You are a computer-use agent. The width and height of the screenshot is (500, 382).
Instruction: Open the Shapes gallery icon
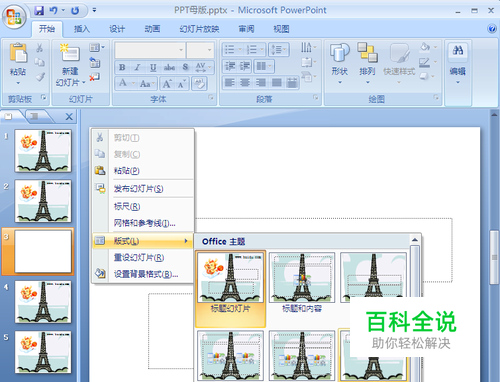point(340,53)
